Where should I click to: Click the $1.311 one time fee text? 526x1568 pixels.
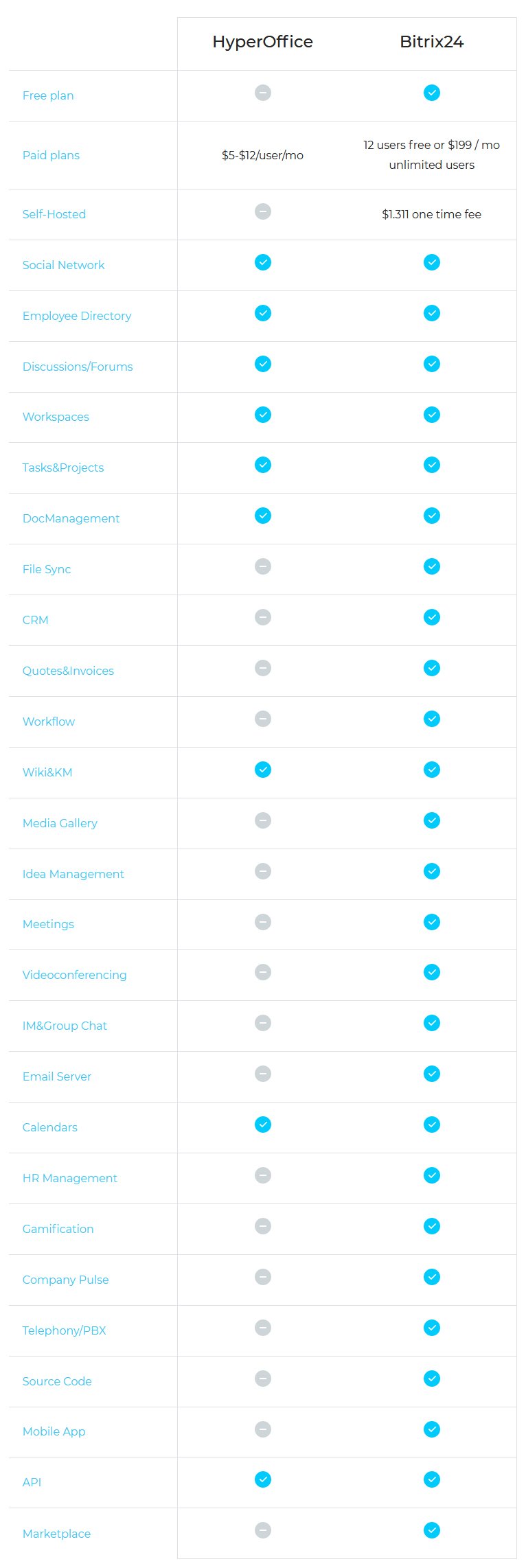pyautogui.click(x=431, y=214)
